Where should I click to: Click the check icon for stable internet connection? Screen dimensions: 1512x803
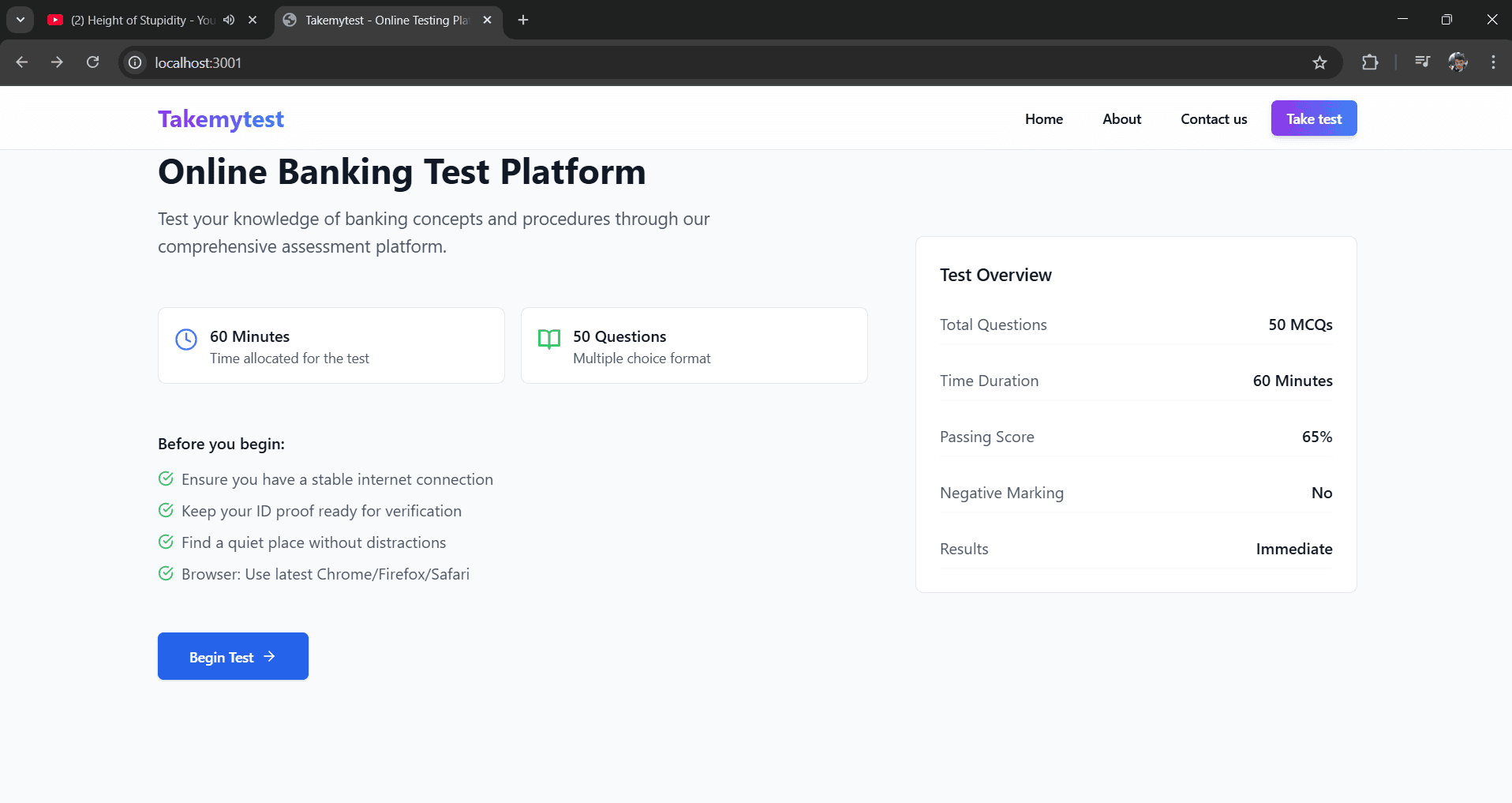pos(166,478)
